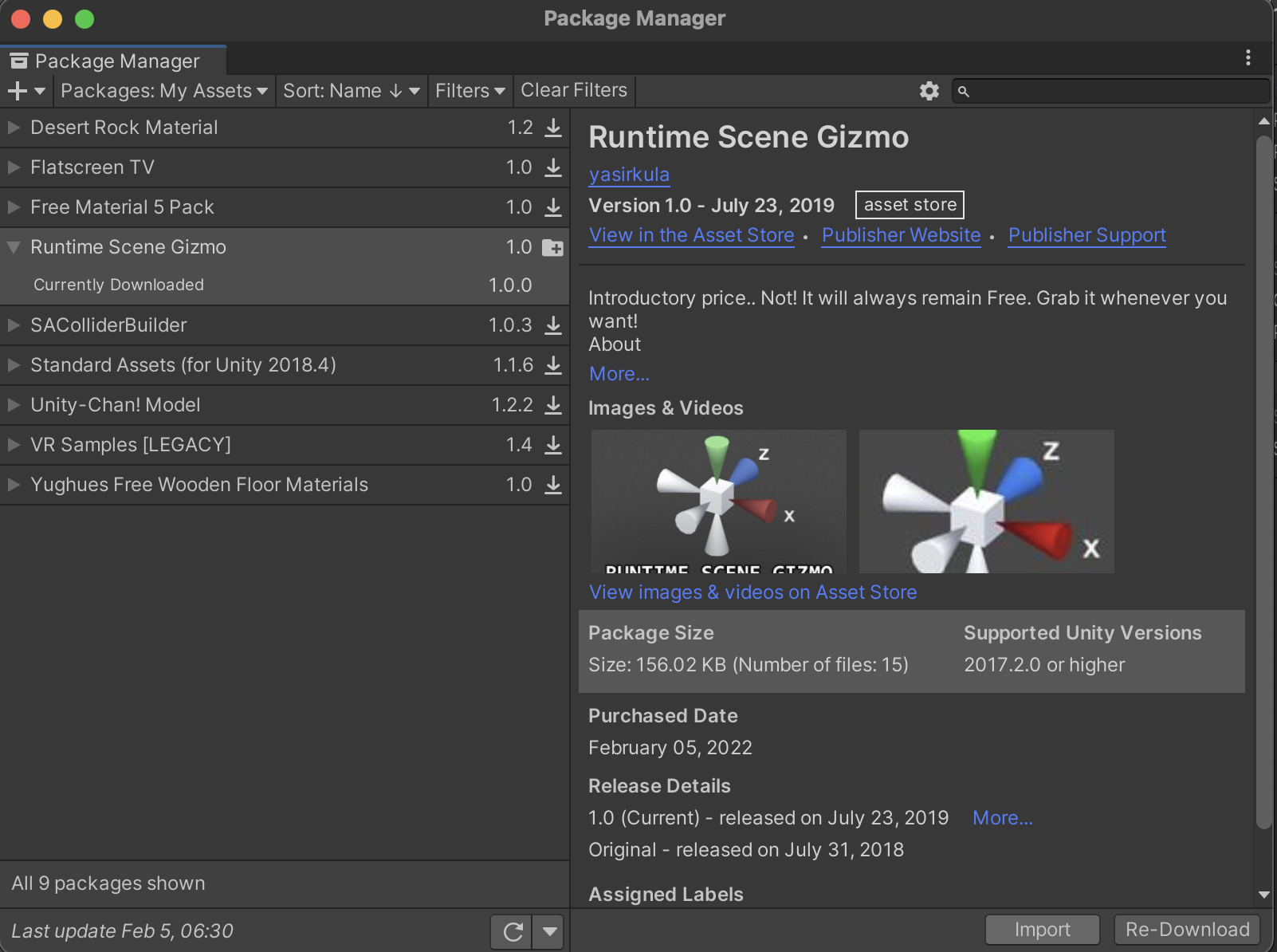Click the download icon beside SAColliderBuilder
This screenshot has height=952, width=1277.
pos(553,325)
